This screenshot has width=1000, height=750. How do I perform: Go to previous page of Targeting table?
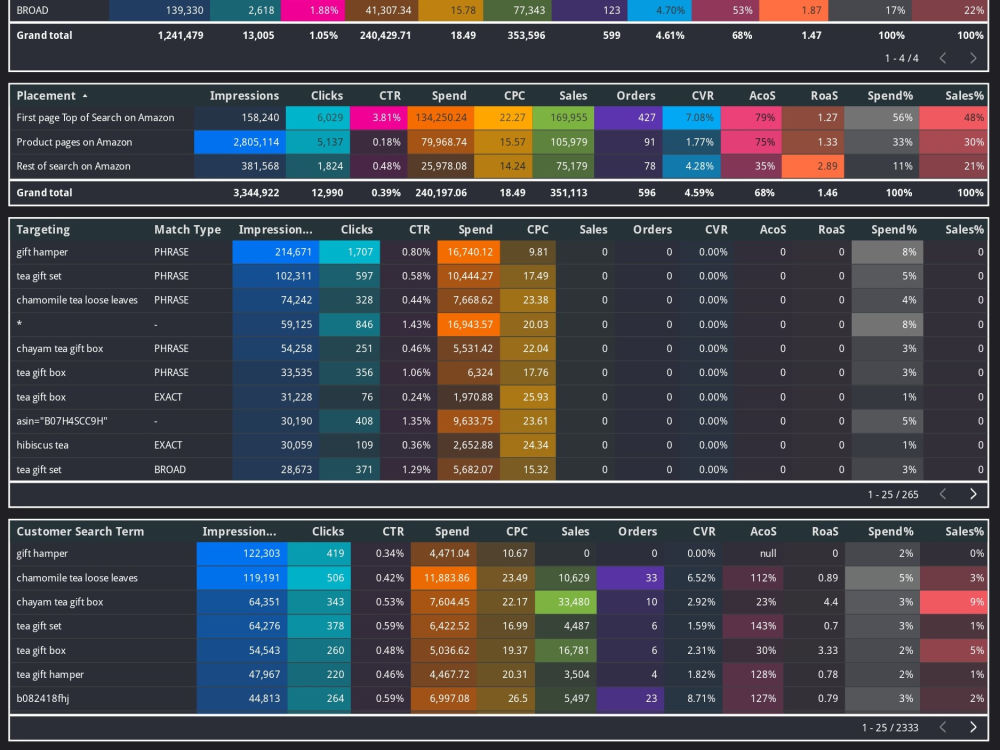coord(943,494)
